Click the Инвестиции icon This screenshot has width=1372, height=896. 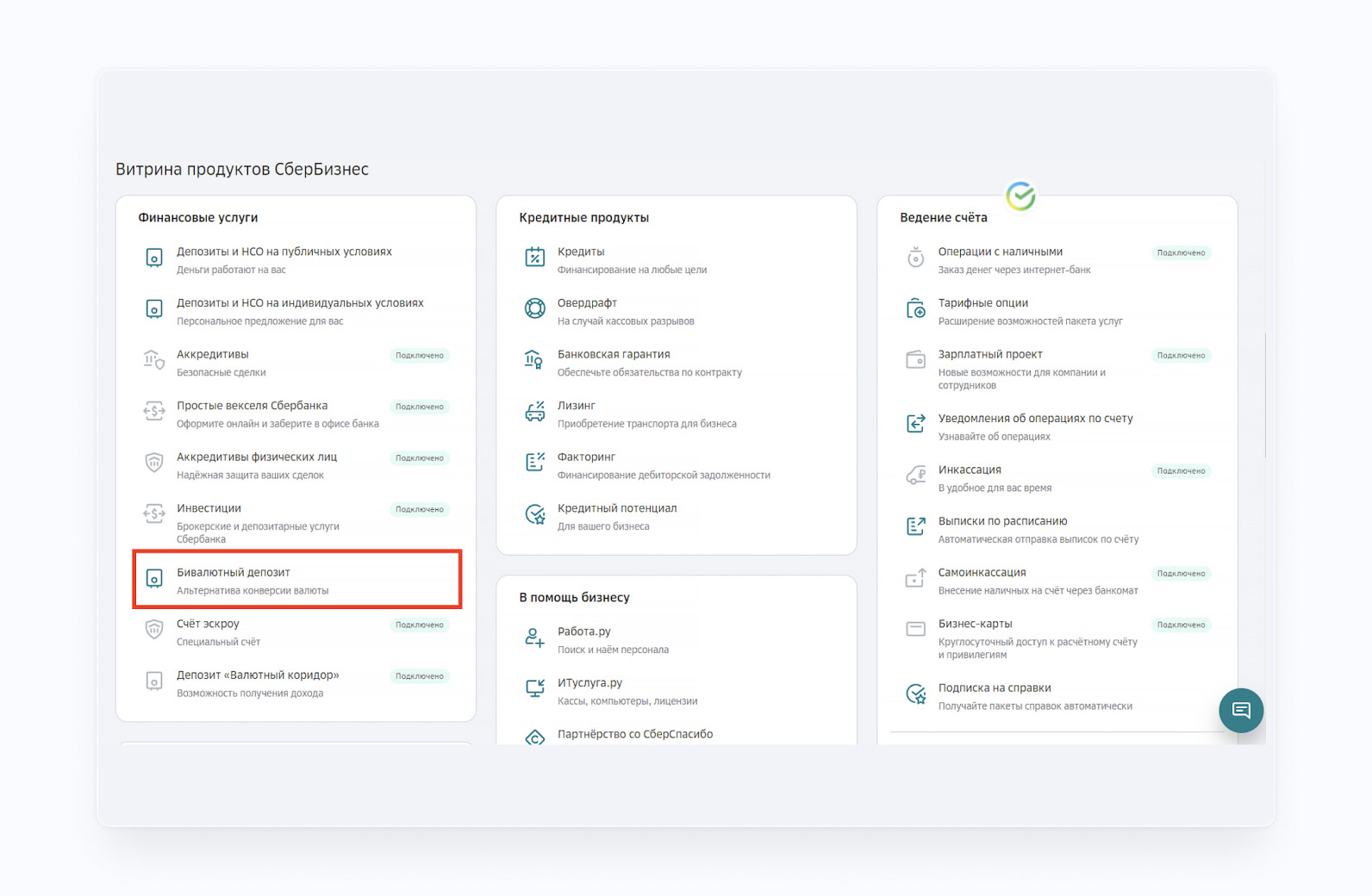pyautogui.click(x=154, y=514)
